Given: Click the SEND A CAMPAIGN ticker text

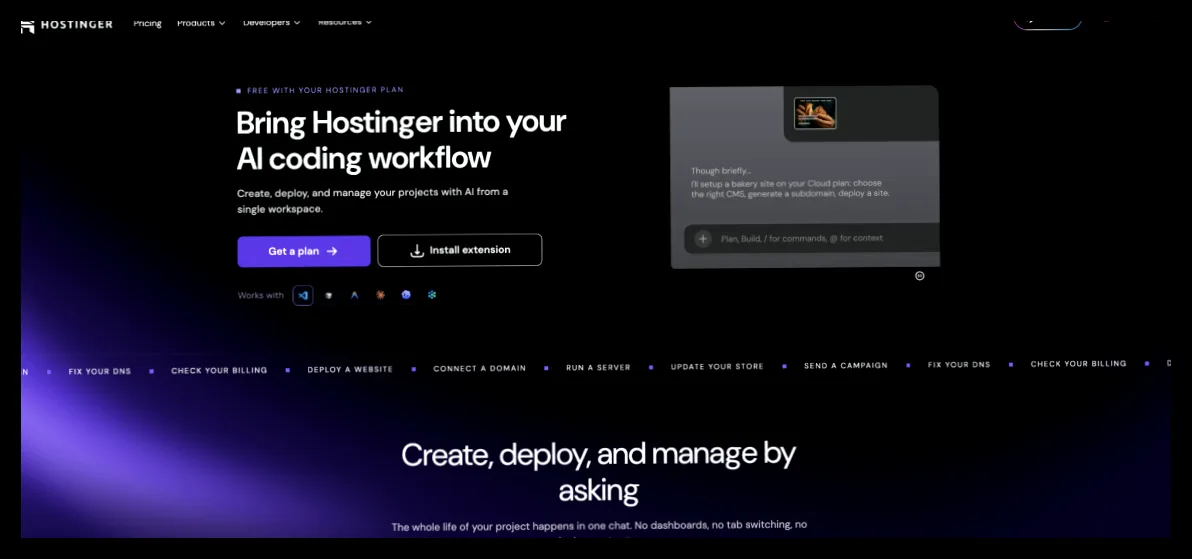Looking at the screenshot, I should click(x=845, y=366).
